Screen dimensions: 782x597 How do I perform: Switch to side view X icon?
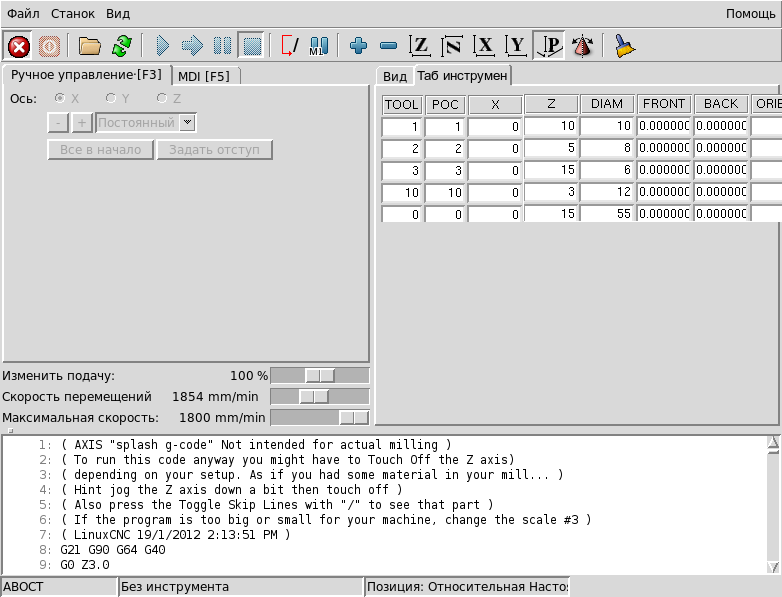[x=484, y=46]
